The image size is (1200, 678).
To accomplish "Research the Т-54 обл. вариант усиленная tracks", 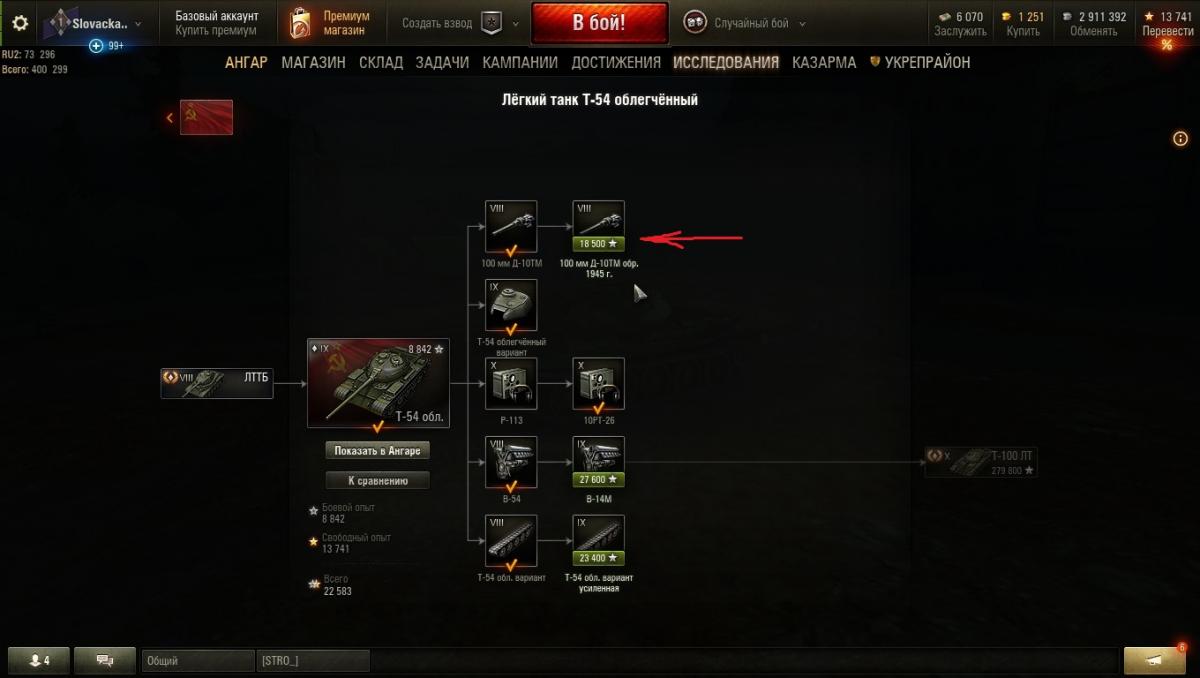I will [x=599, y=541].
